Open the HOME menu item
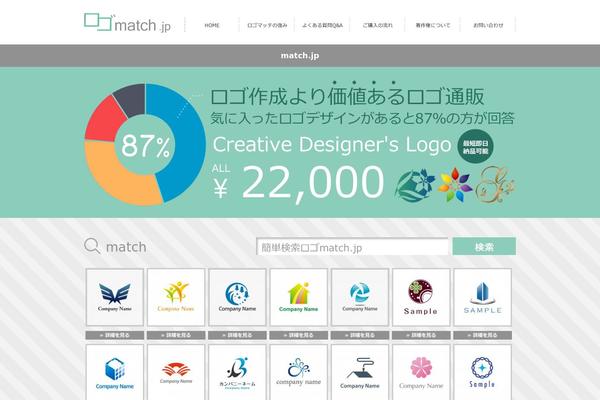The height and width of the screenshot is (400, 600). pos(212,25)
